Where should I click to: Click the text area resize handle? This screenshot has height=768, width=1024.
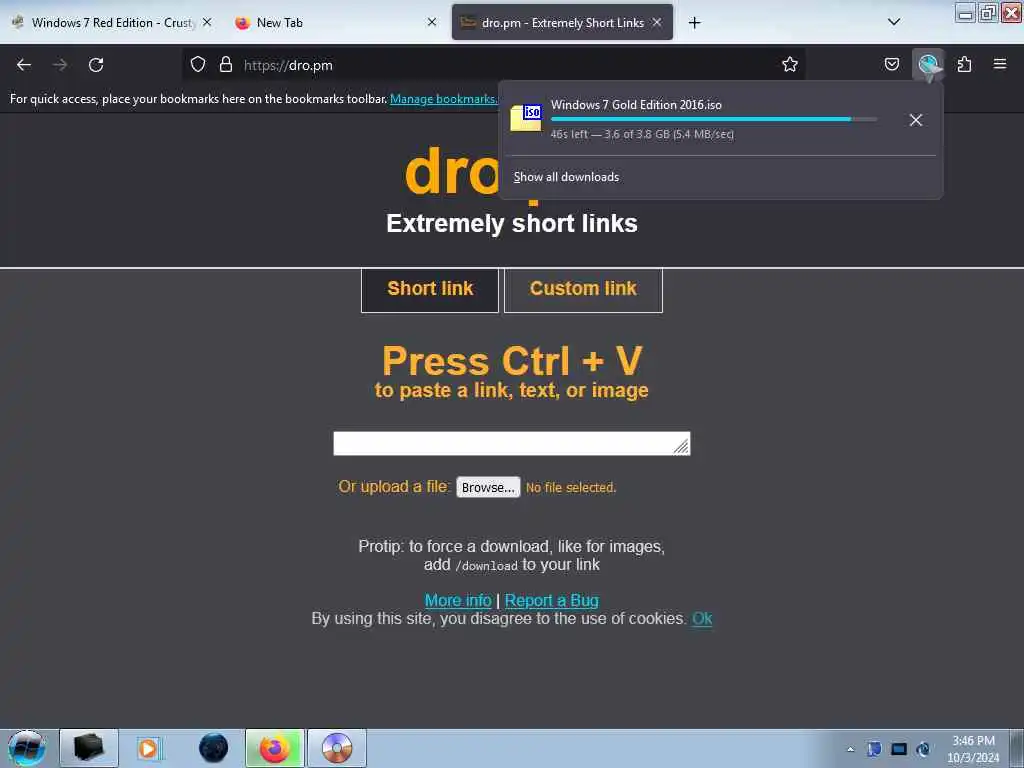click(682, 447)
